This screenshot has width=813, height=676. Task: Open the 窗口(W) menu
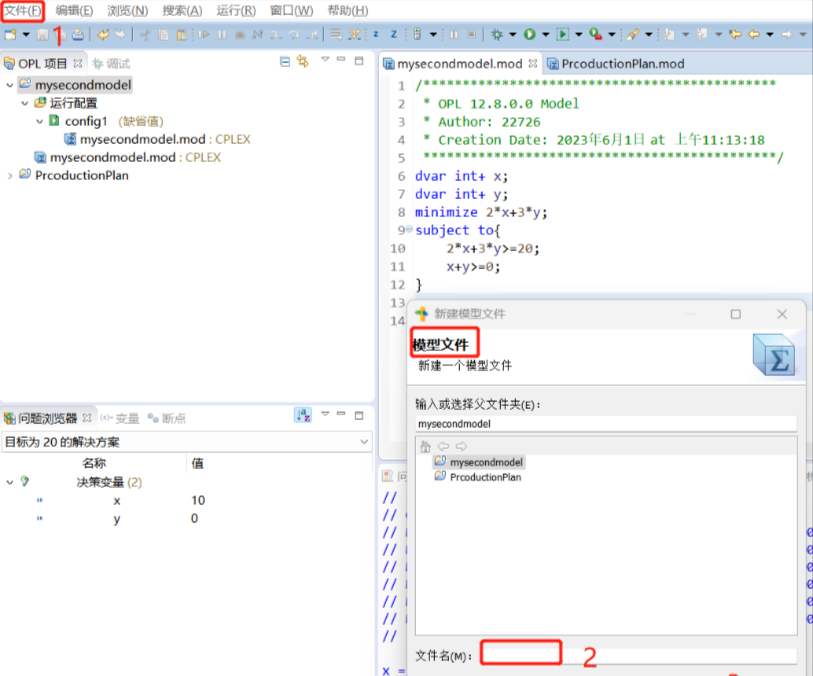coord(291,10)
